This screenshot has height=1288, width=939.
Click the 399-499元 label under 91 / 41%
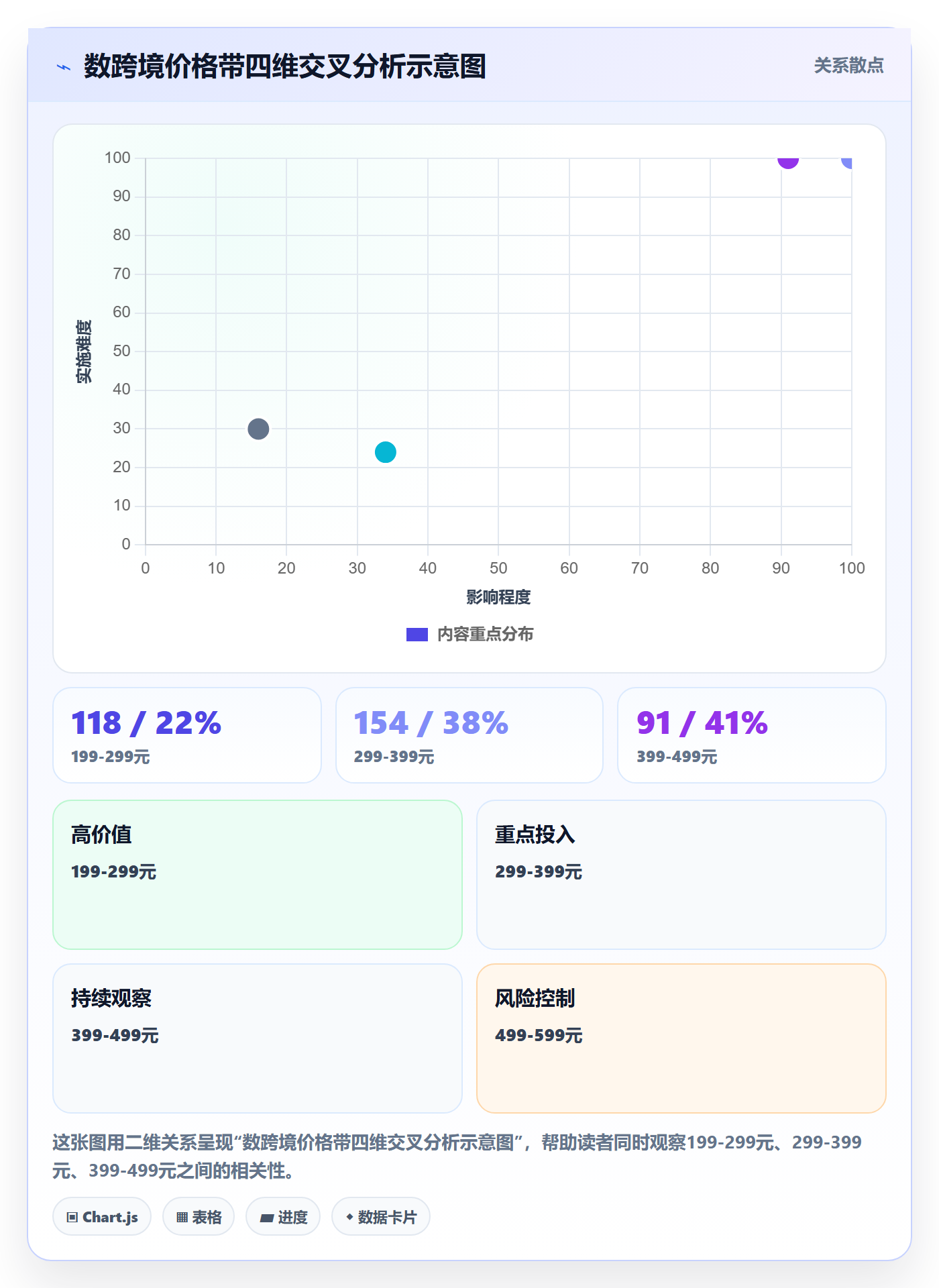pos(677,757)
